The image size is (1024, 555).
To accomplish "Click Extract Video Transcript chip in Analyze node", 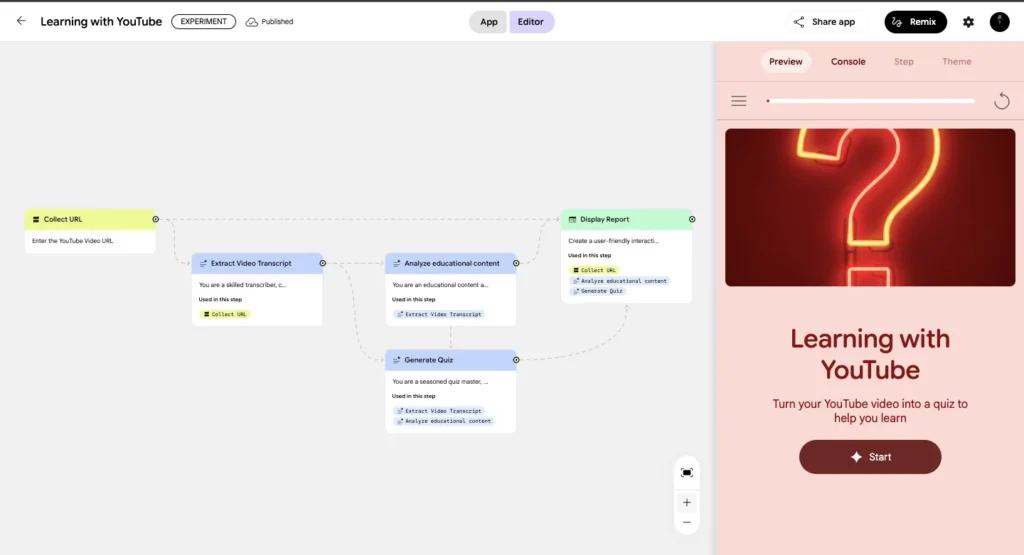I will [439, 314].
